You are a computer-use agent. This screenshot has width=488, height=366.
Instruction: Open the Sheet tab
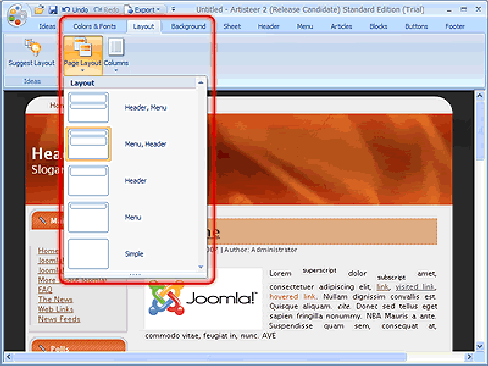tap(232, 26)
